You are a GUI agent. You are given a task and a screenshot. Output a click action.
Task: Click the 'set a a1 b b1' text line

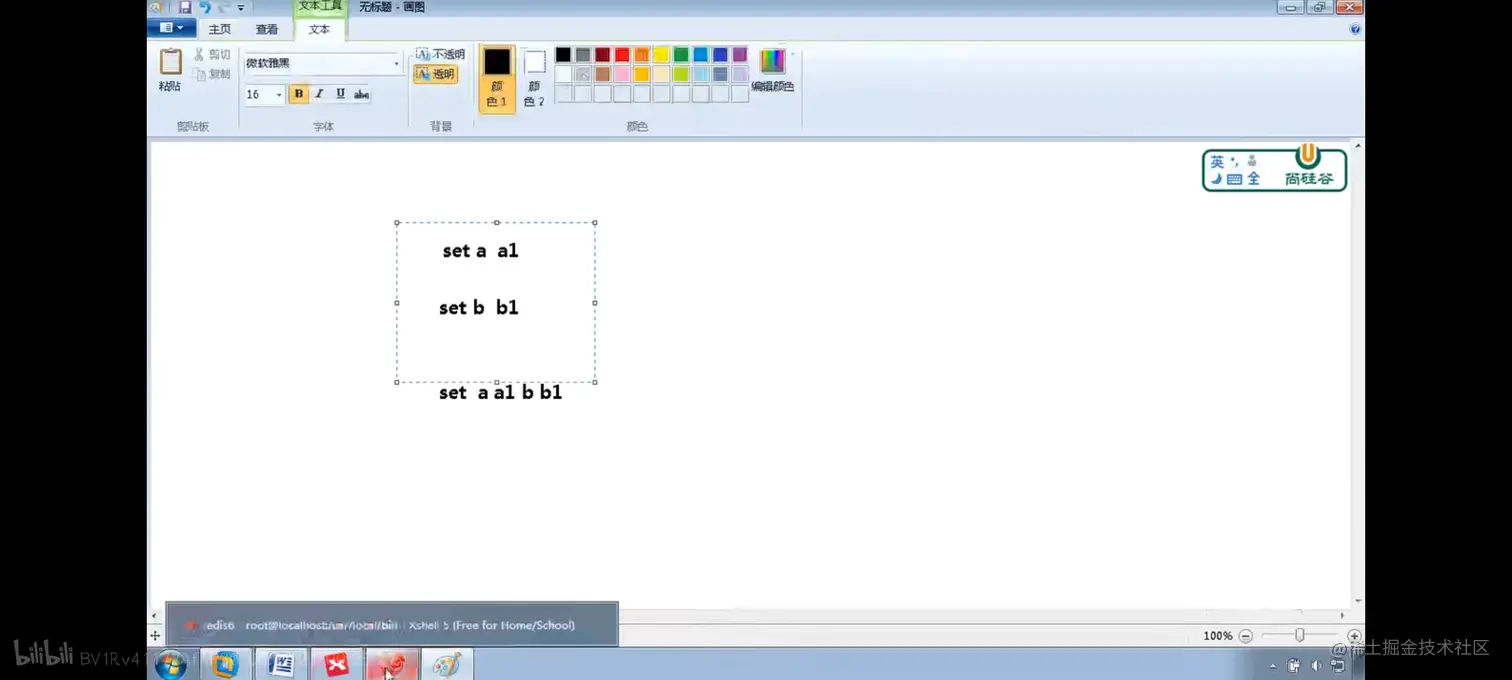[x=501, y=393]
